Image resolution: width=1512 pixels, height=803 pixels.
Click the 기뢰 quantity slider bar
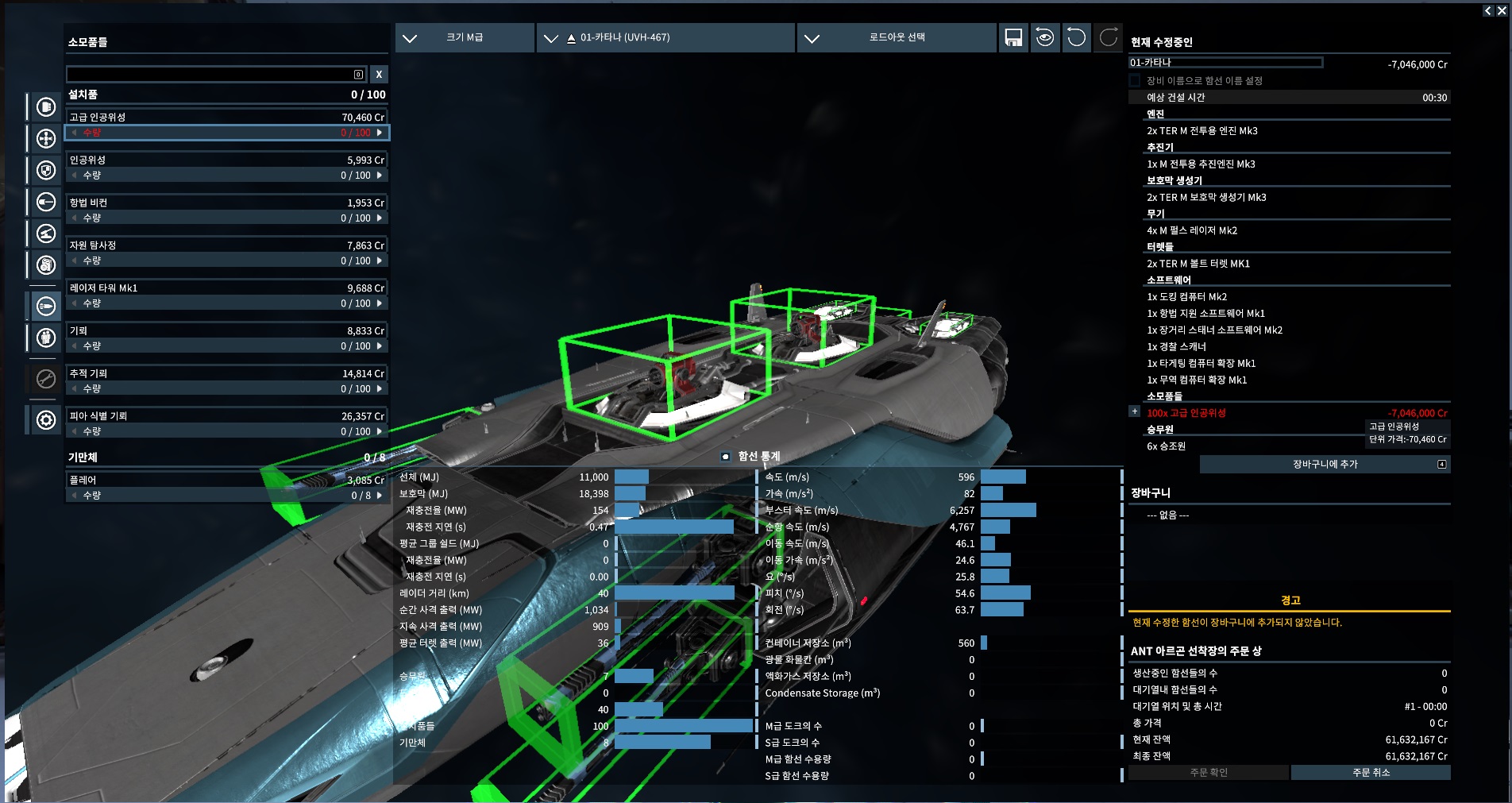227,346
